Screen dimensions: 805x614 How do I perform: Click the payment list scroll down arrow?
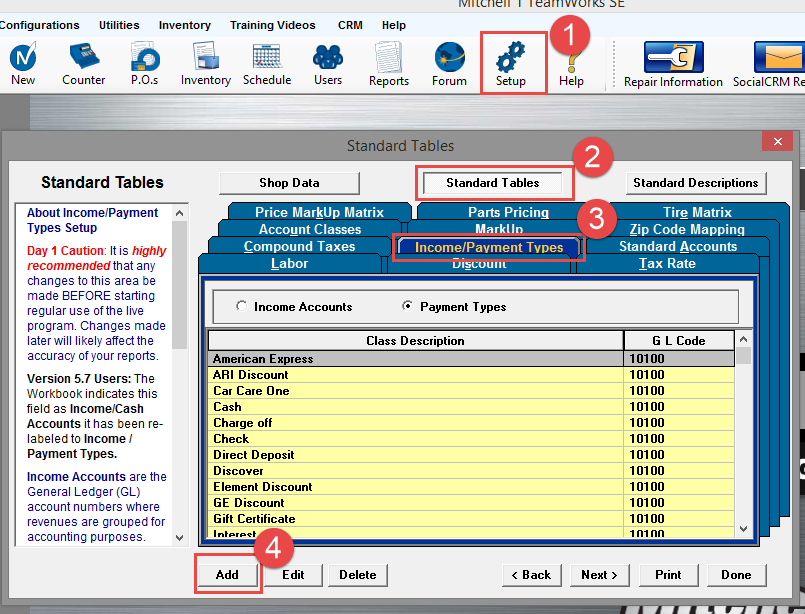coord(743,528)
